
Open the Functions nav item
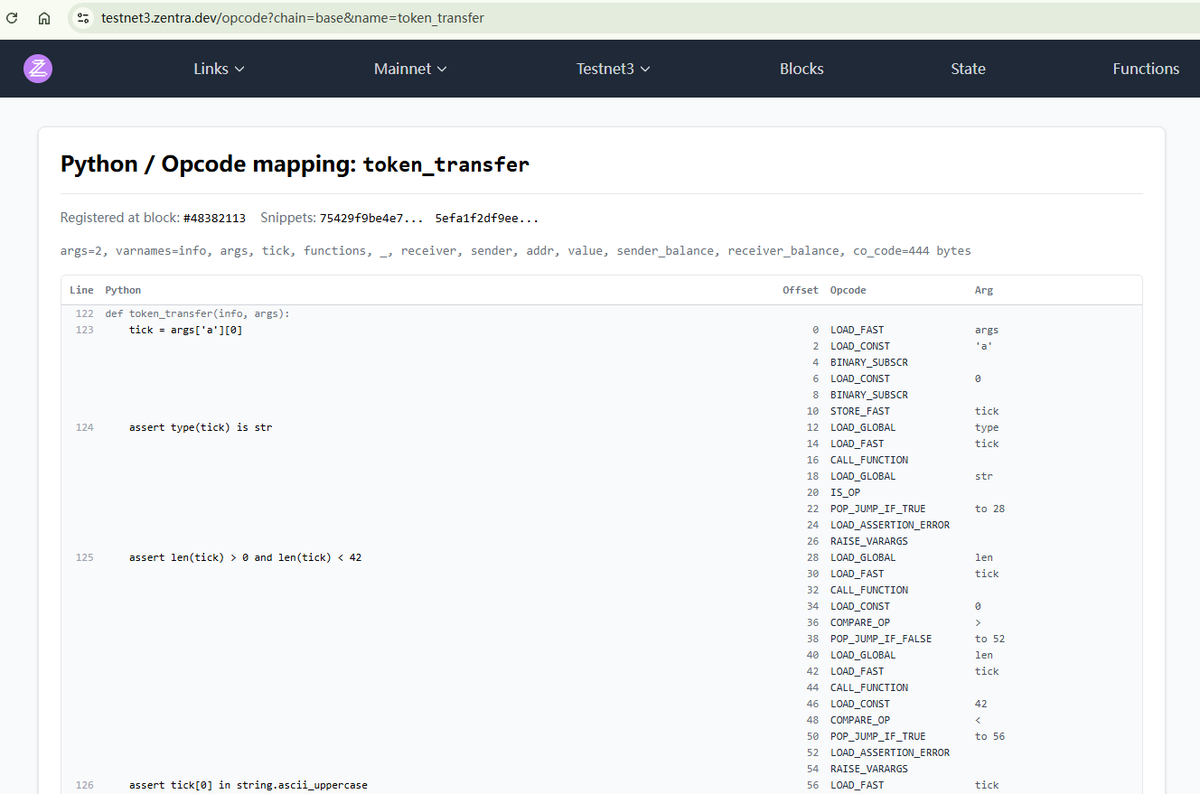coord(1146,69)
